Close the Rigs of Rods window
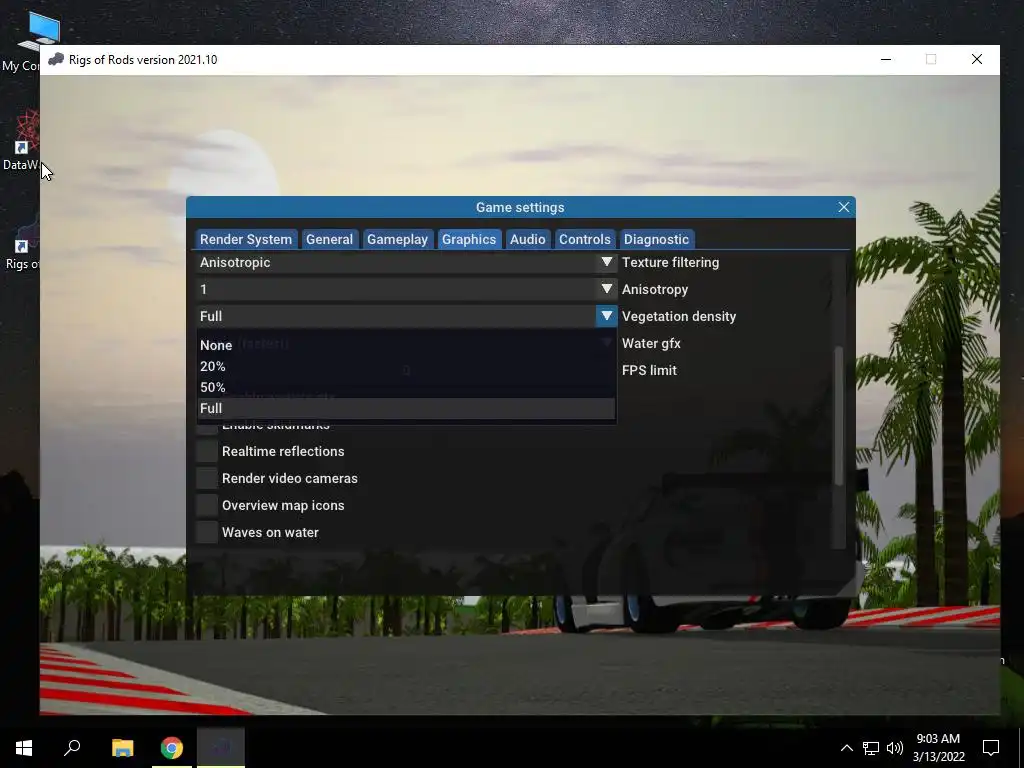1024x768 pixels. coord(977,59)
